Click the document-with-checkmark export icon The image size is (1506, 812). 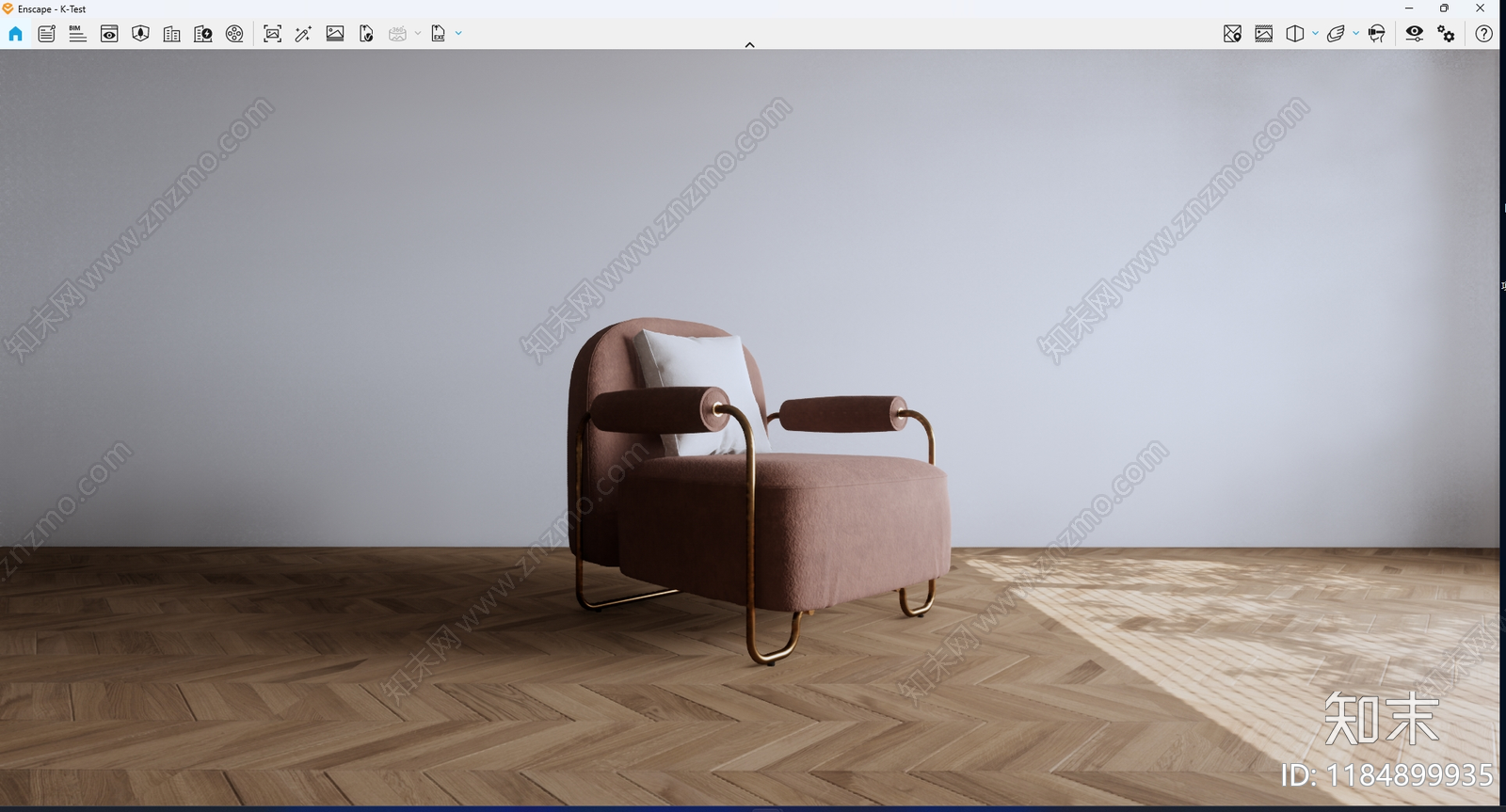(366, 34)
